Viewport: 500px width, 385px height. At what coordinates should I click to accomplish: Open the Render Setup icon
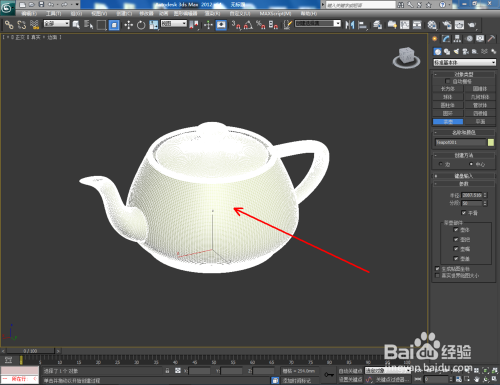[447, 25]
